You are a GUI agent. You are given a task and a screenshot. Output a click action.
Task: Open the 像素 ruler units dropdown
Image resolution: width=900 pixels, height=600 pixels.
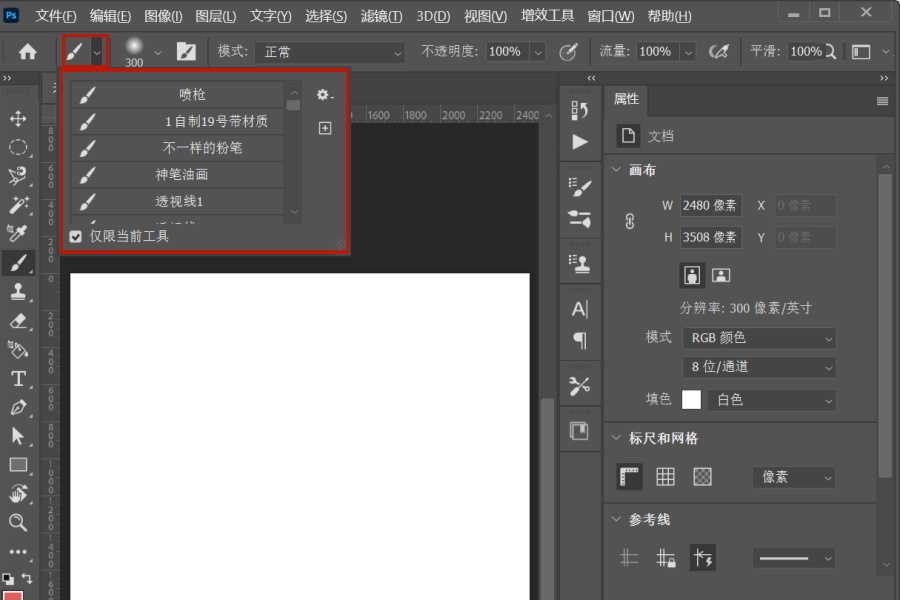point(793,477)
